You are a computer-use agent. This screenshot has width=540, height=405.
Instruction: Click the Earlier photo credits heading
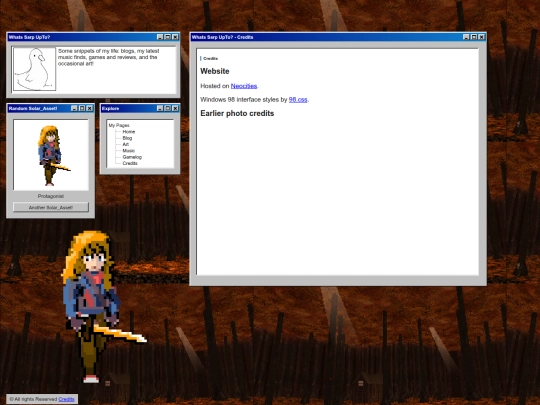click(x=237, y=113)
